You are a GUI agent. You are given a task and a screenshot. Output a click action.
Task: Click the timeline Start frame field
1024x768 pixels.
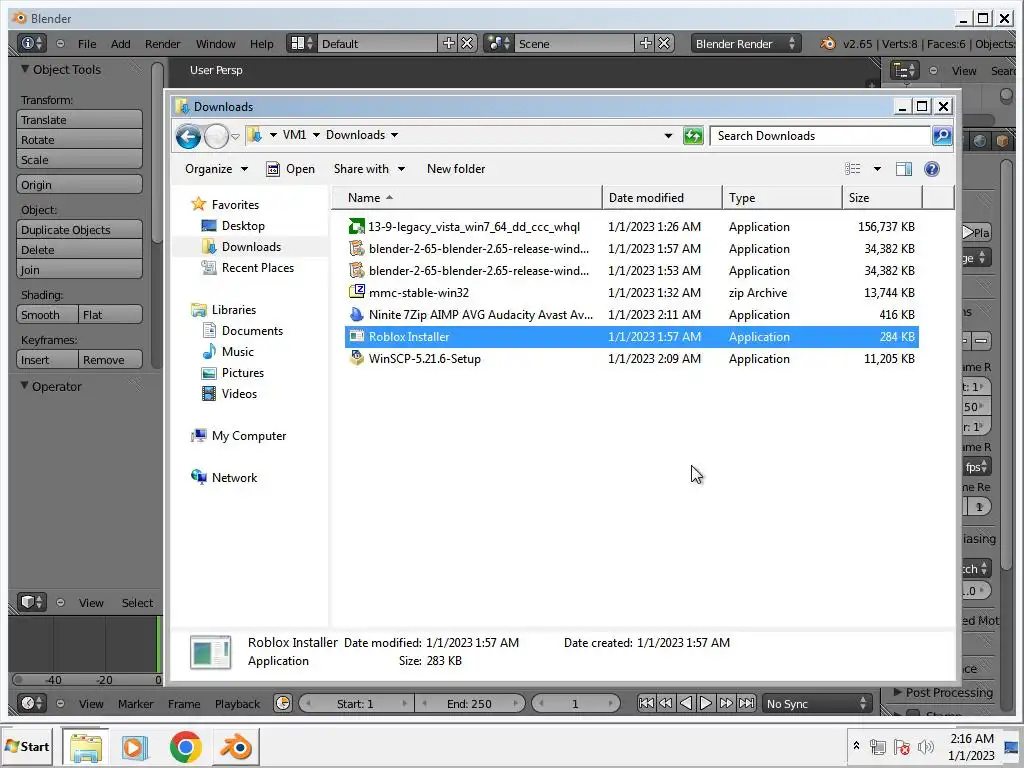pos(357,703)
